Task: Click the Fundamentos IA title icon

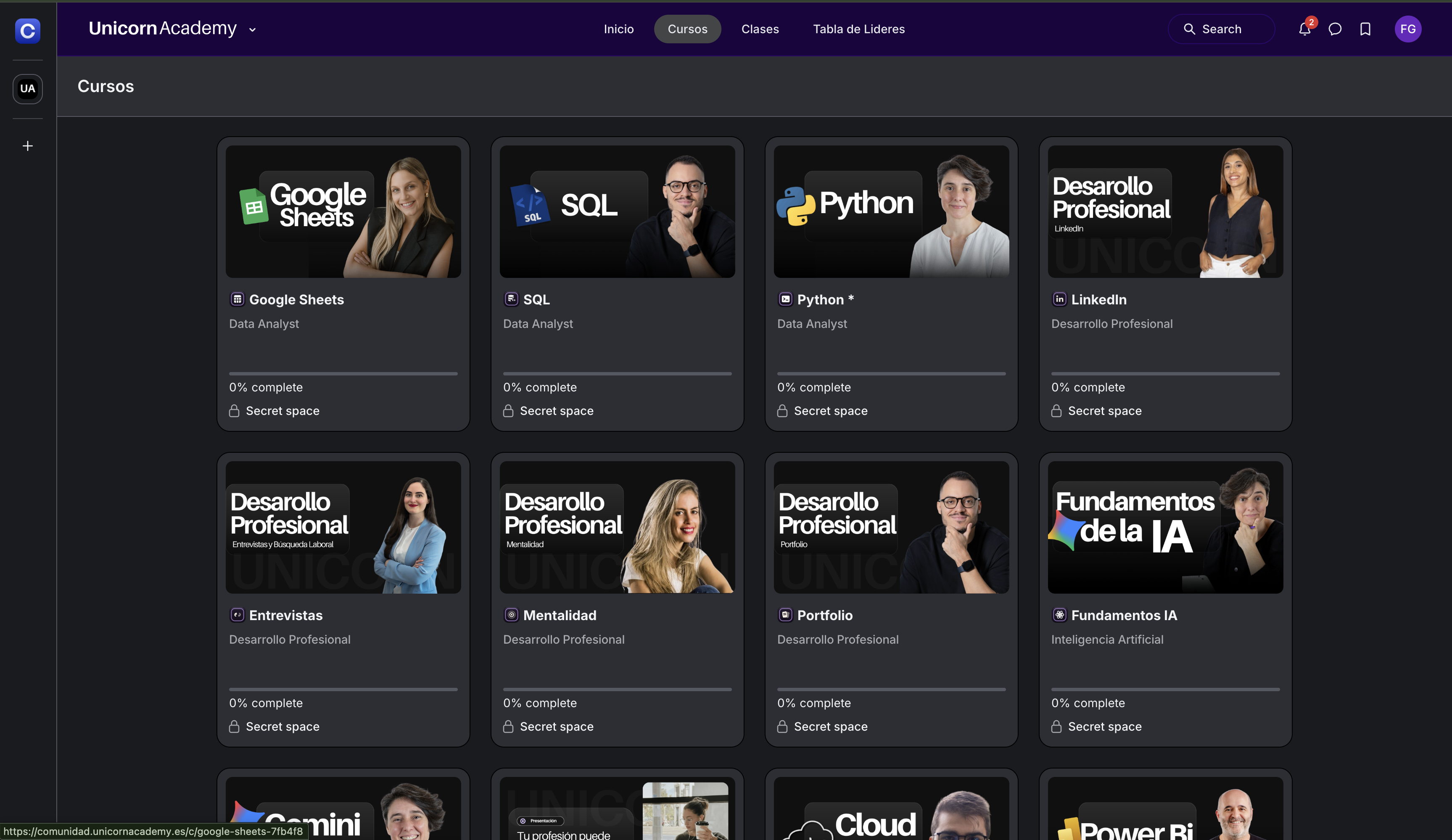Action: [x=1060, y=615]
